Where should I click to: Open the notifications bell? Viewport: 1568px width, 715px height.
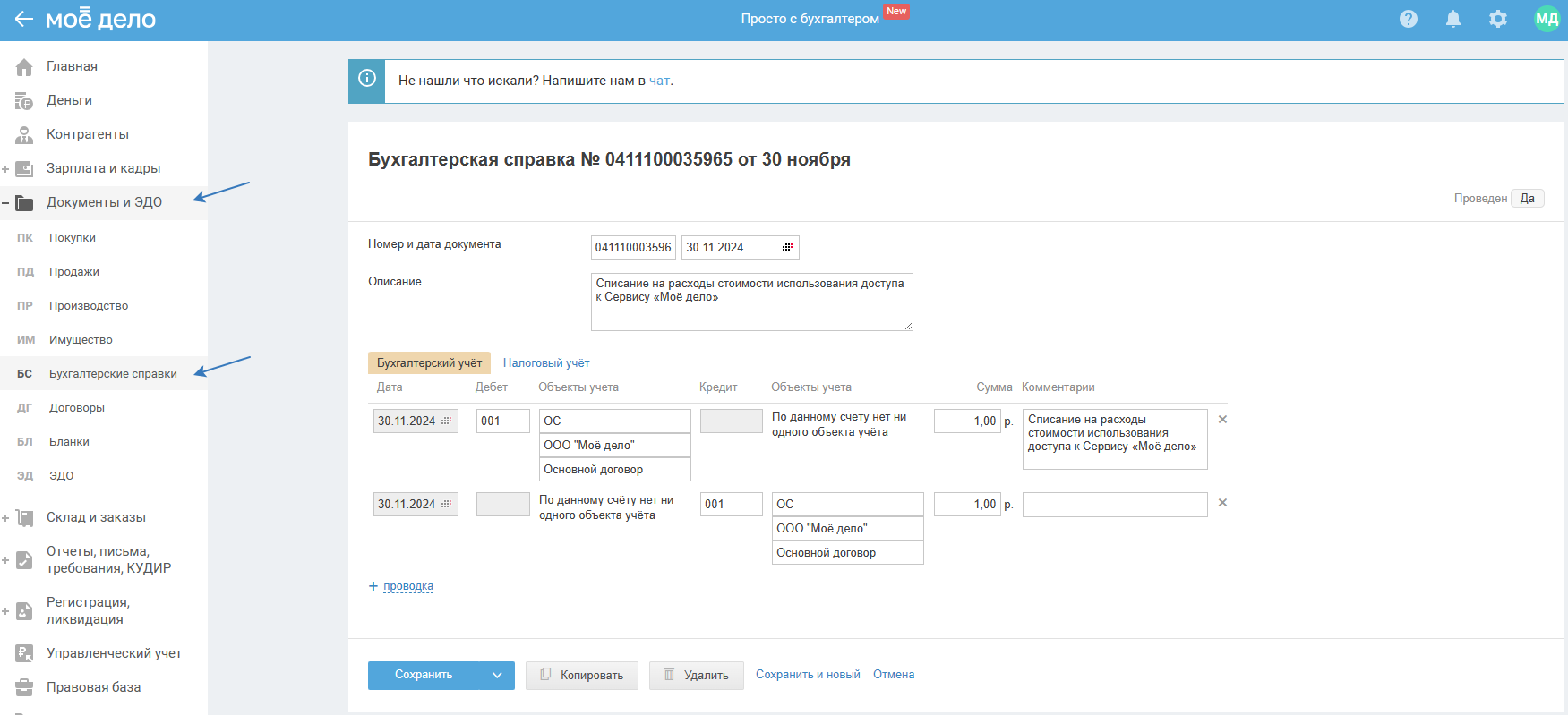pos(1453,19)
